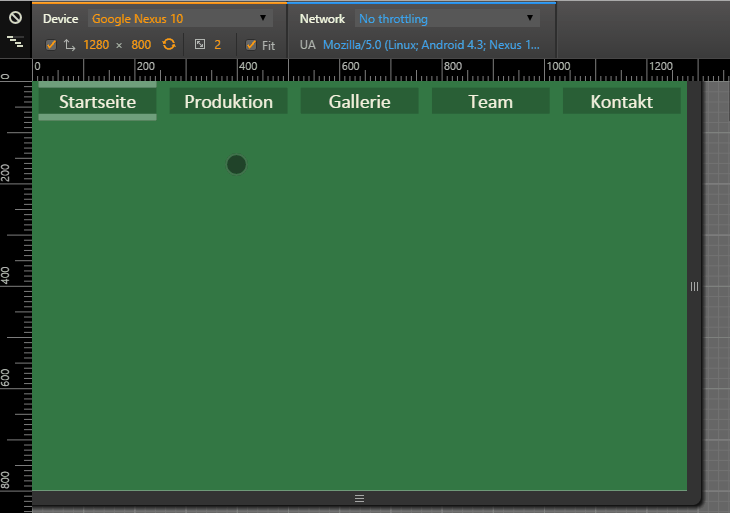Click the reset emulation circle-slash icon
730x513 pixels.
pos(15,18)
